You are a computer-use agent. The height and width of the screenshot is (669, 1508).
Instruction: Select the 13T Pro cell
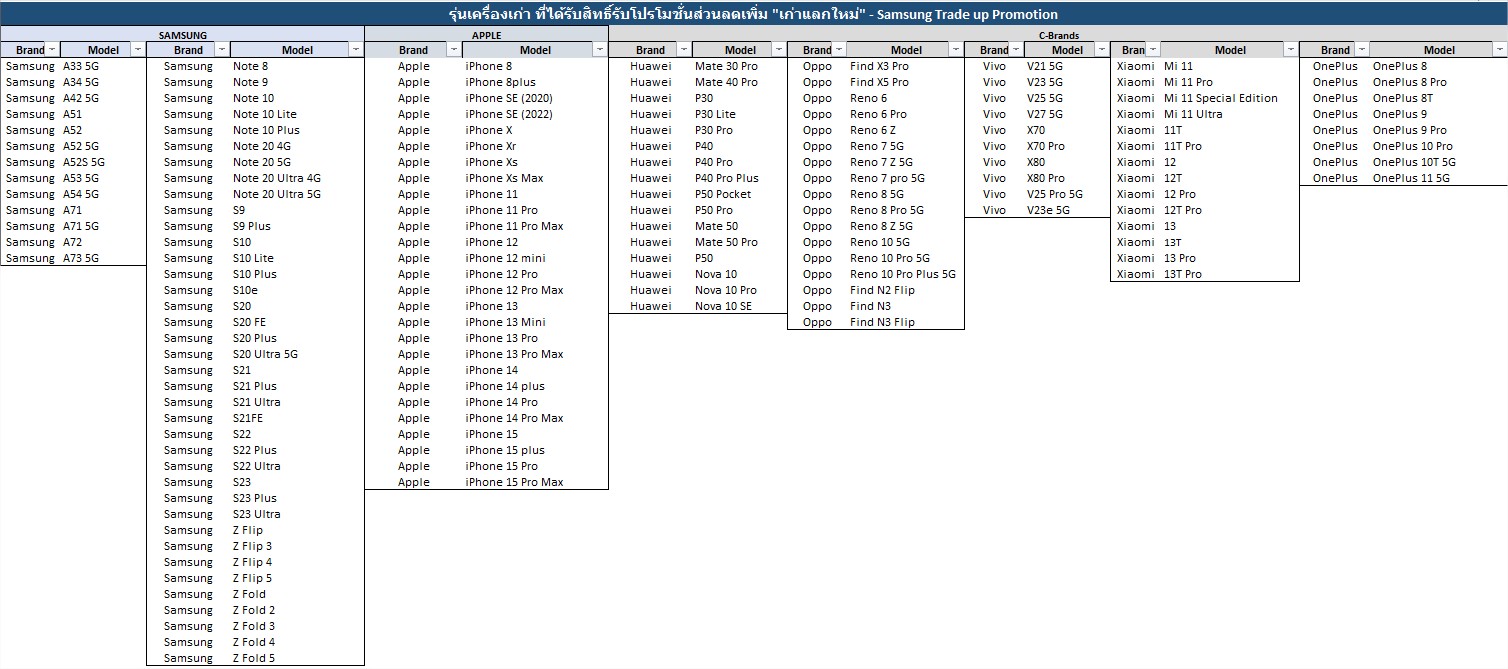(1230, 274)
